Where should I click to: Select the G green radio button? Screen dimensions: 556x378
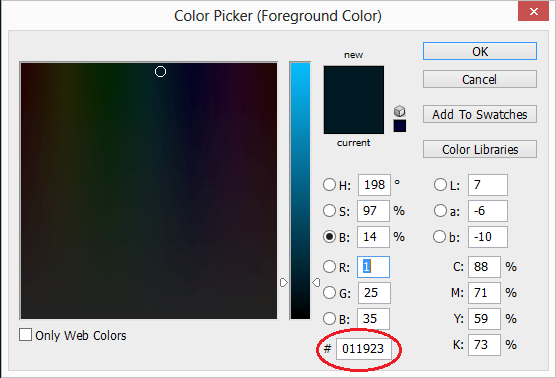pos(329,293)
